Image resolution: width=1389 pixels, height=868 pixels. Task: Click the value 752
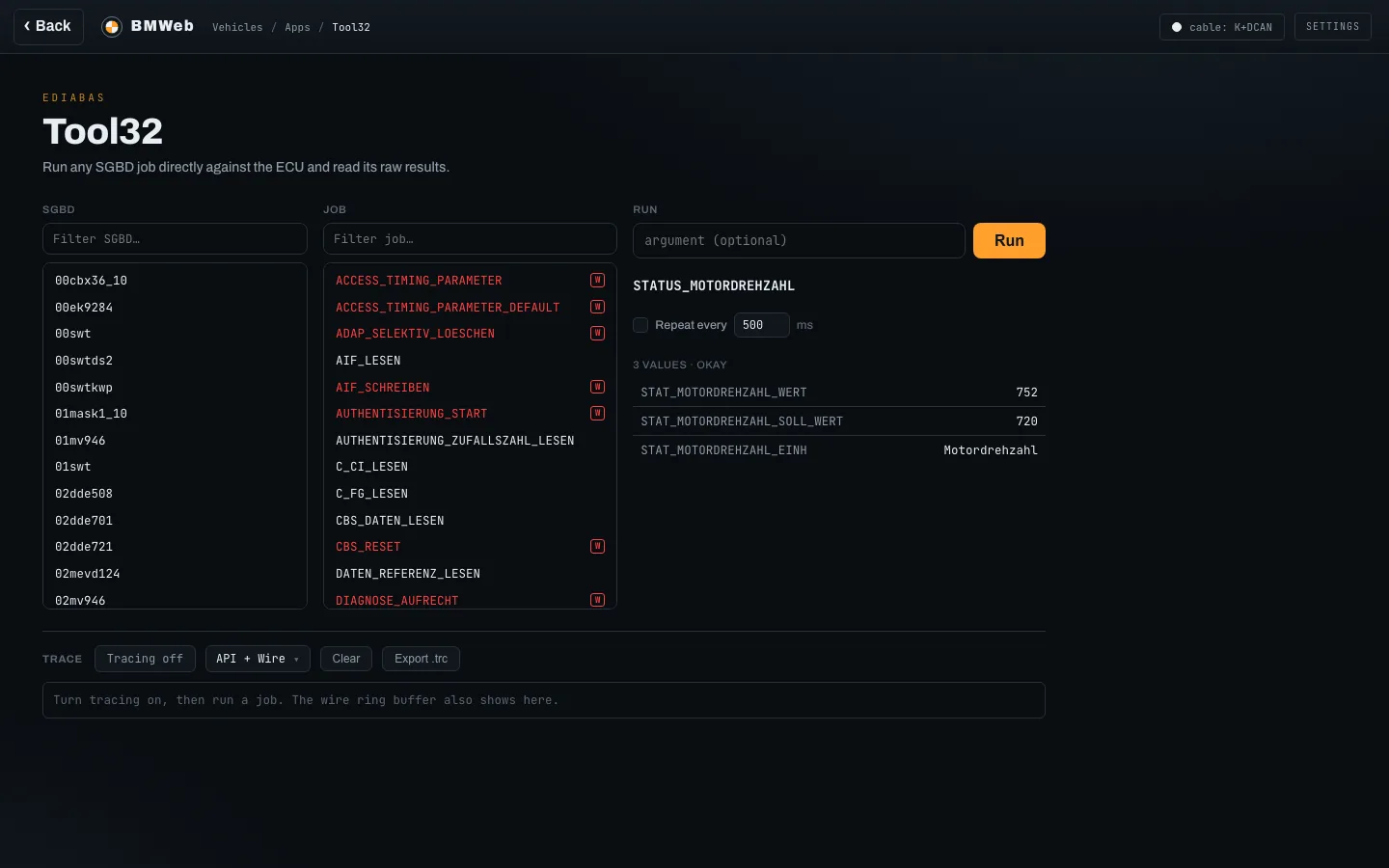pos(1026,393)
